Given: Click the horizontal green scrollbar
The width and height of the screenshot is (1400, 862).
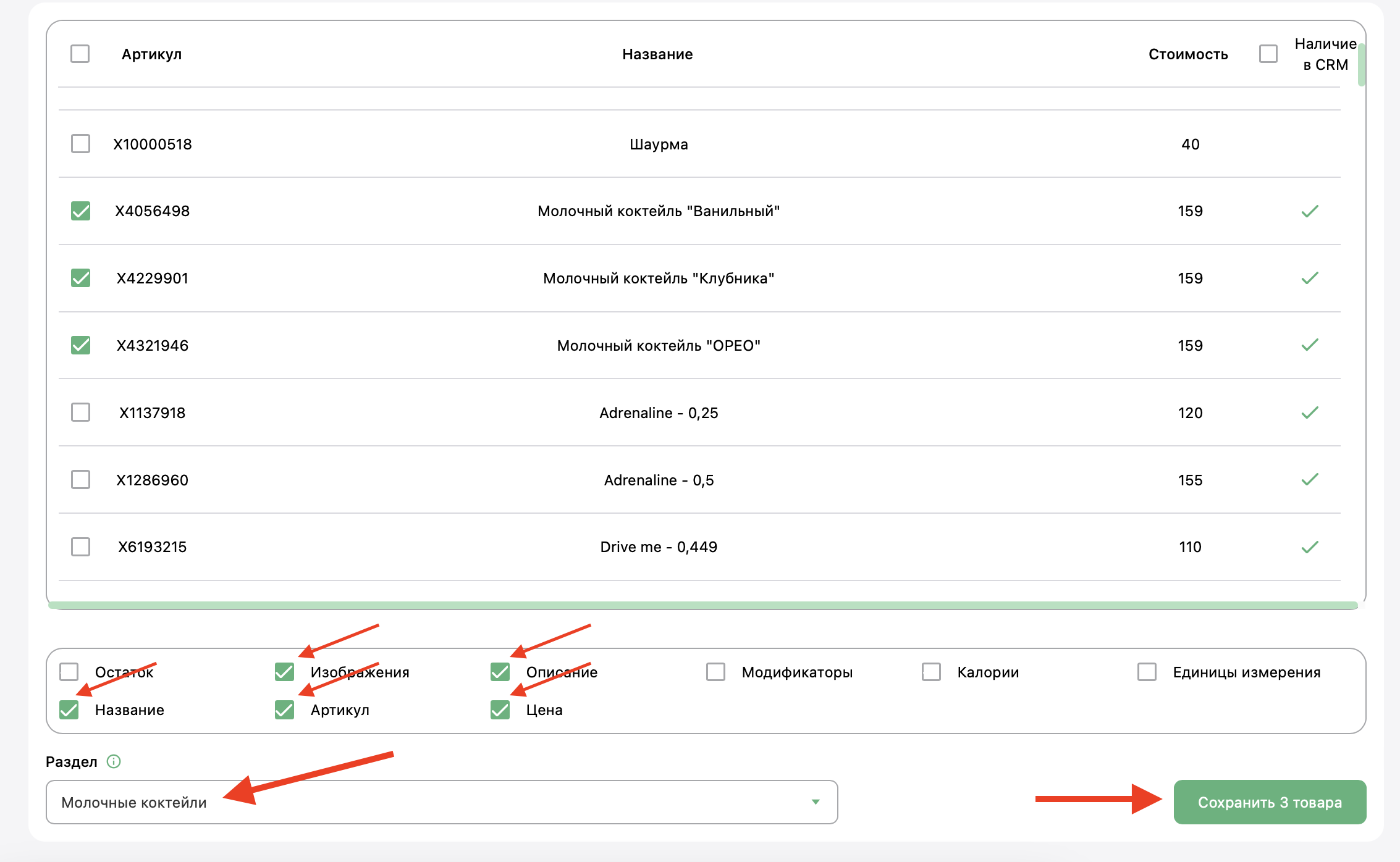Looking at the screenshot, I should (703, 605).
